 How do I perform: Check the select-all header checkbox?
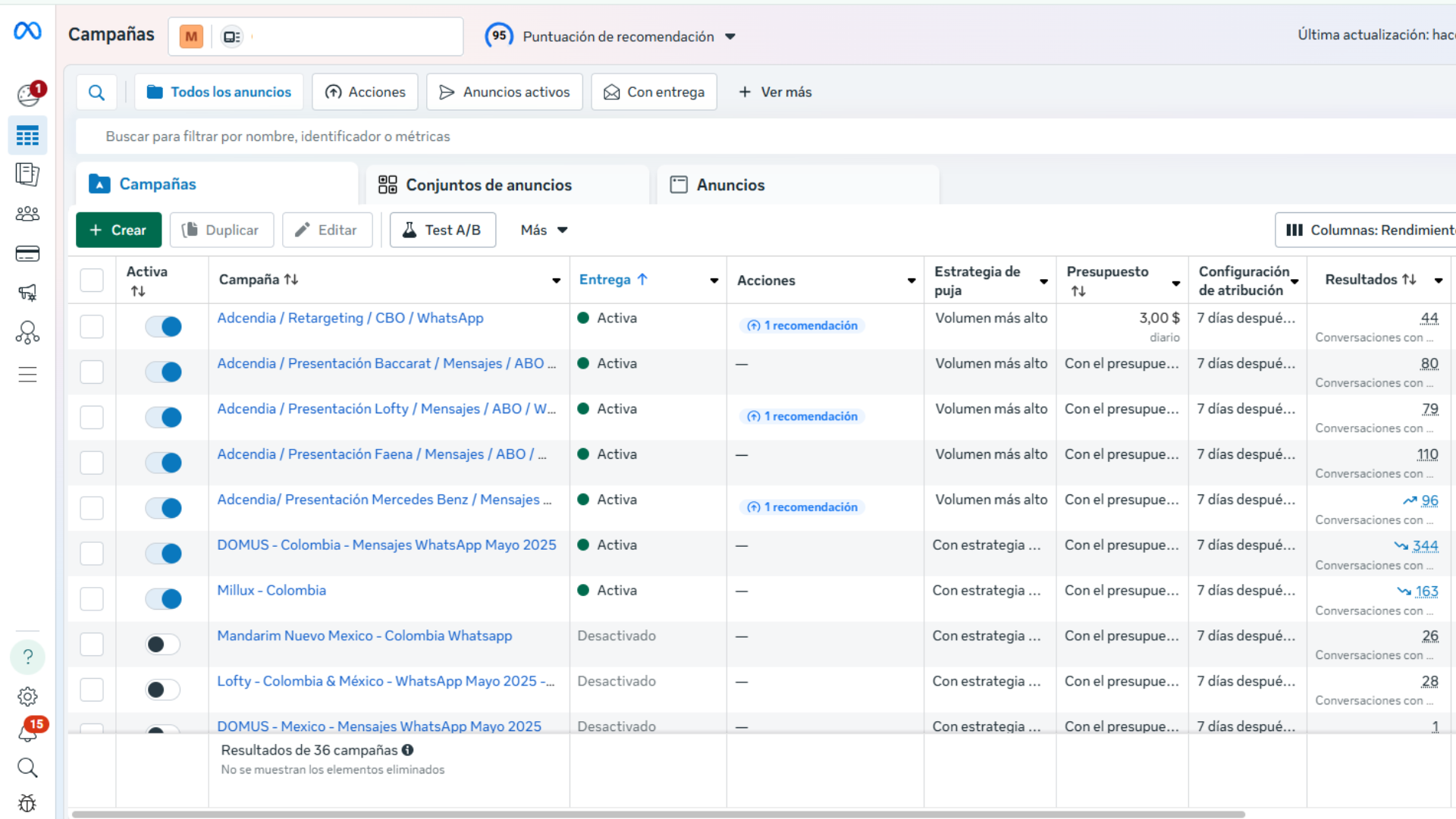point(92,281)
